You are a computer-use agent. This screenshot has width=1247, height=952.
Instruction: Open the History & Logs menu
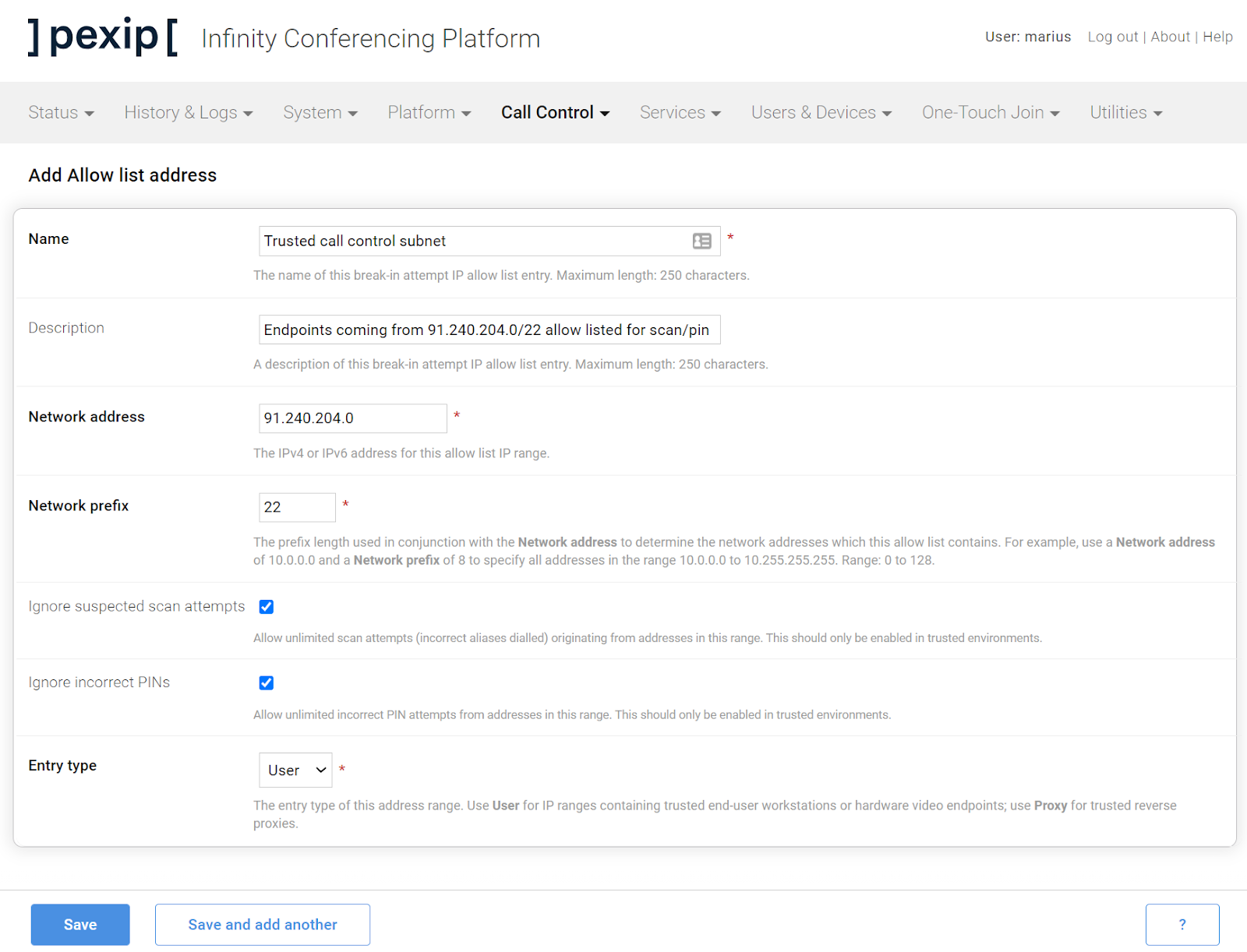click(188, 112)
